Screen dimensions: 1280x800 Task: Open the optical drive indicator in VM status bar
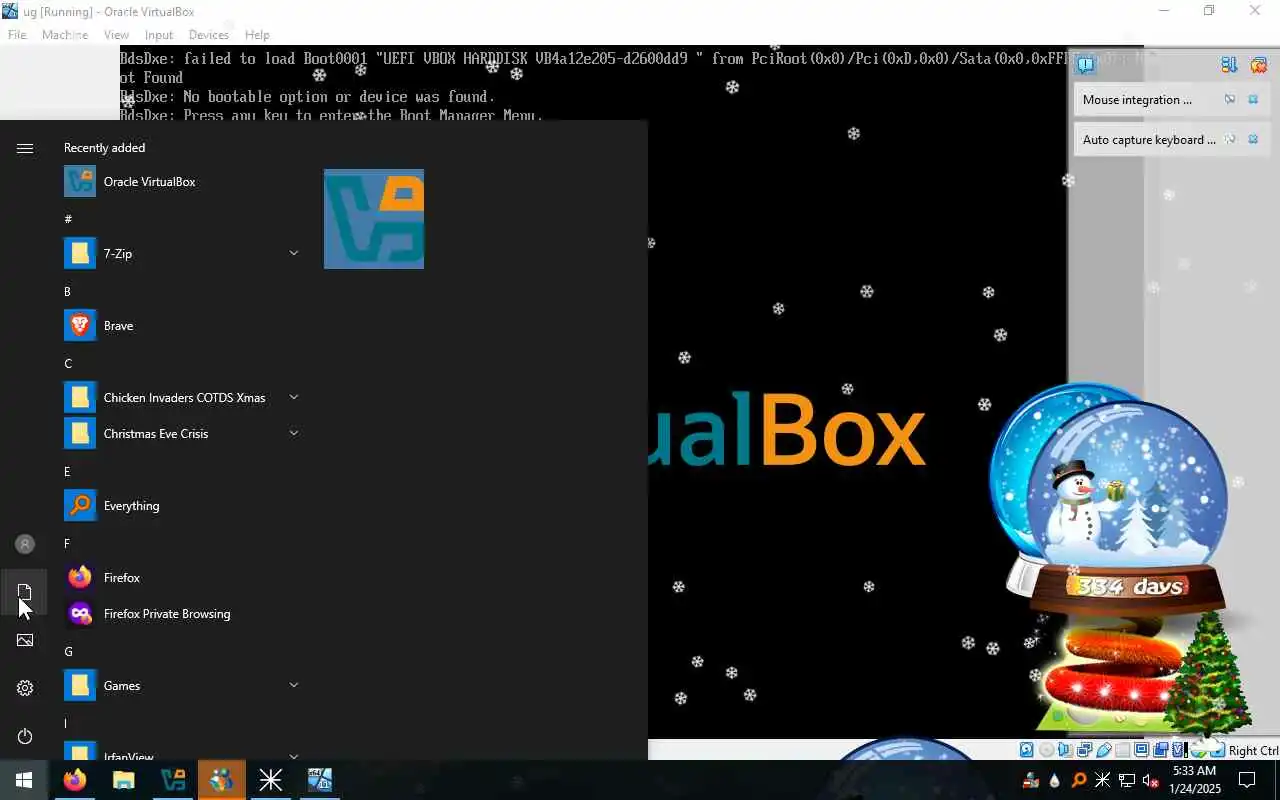[x=1046, y=750]
